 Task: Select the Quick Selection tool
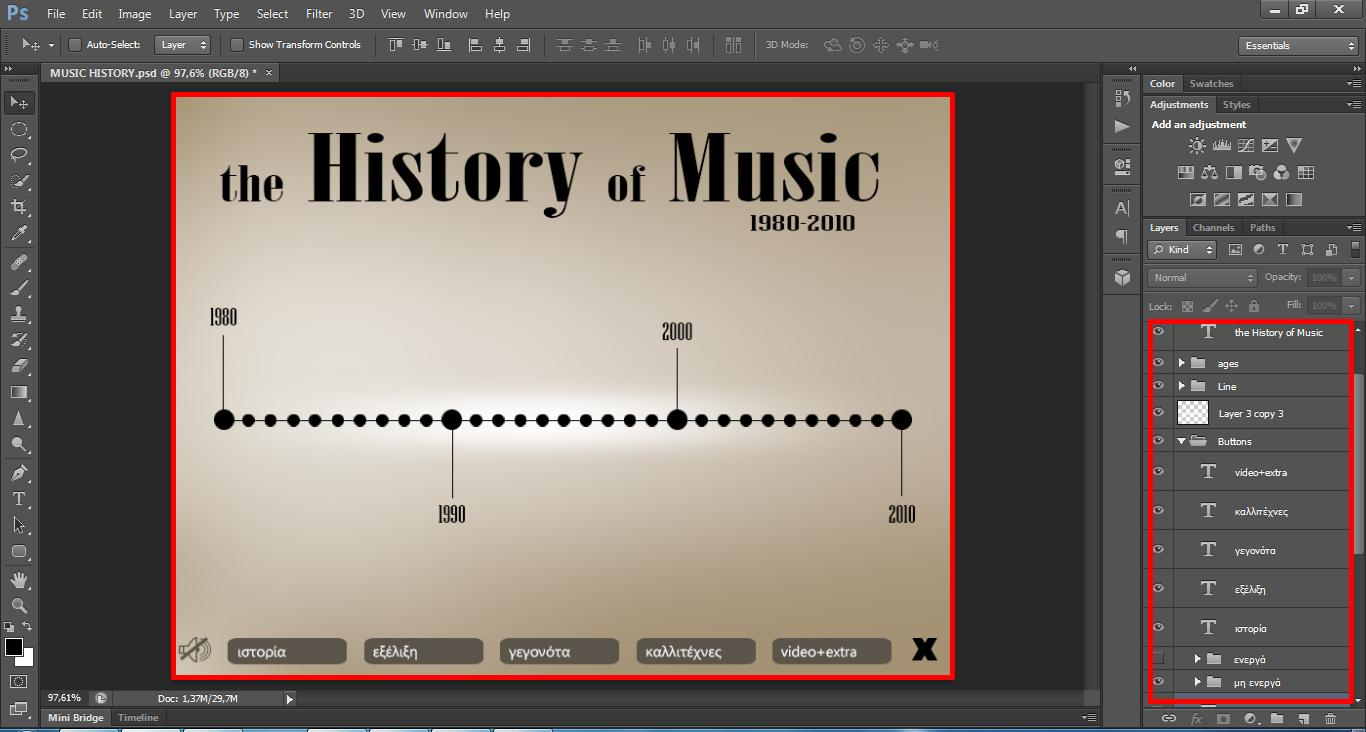pyautogui.click(x=19, y=181)
